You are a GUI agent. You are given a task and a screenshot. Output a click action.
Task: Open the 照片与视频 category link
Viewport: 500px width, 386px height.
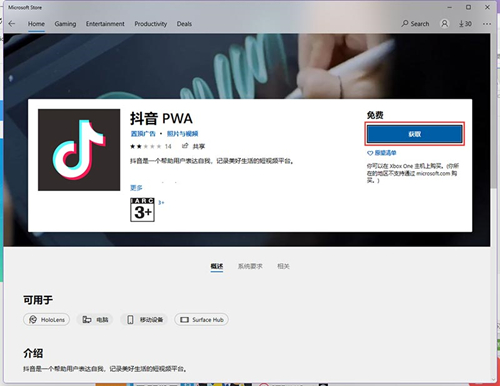click(x=182, y=134)
